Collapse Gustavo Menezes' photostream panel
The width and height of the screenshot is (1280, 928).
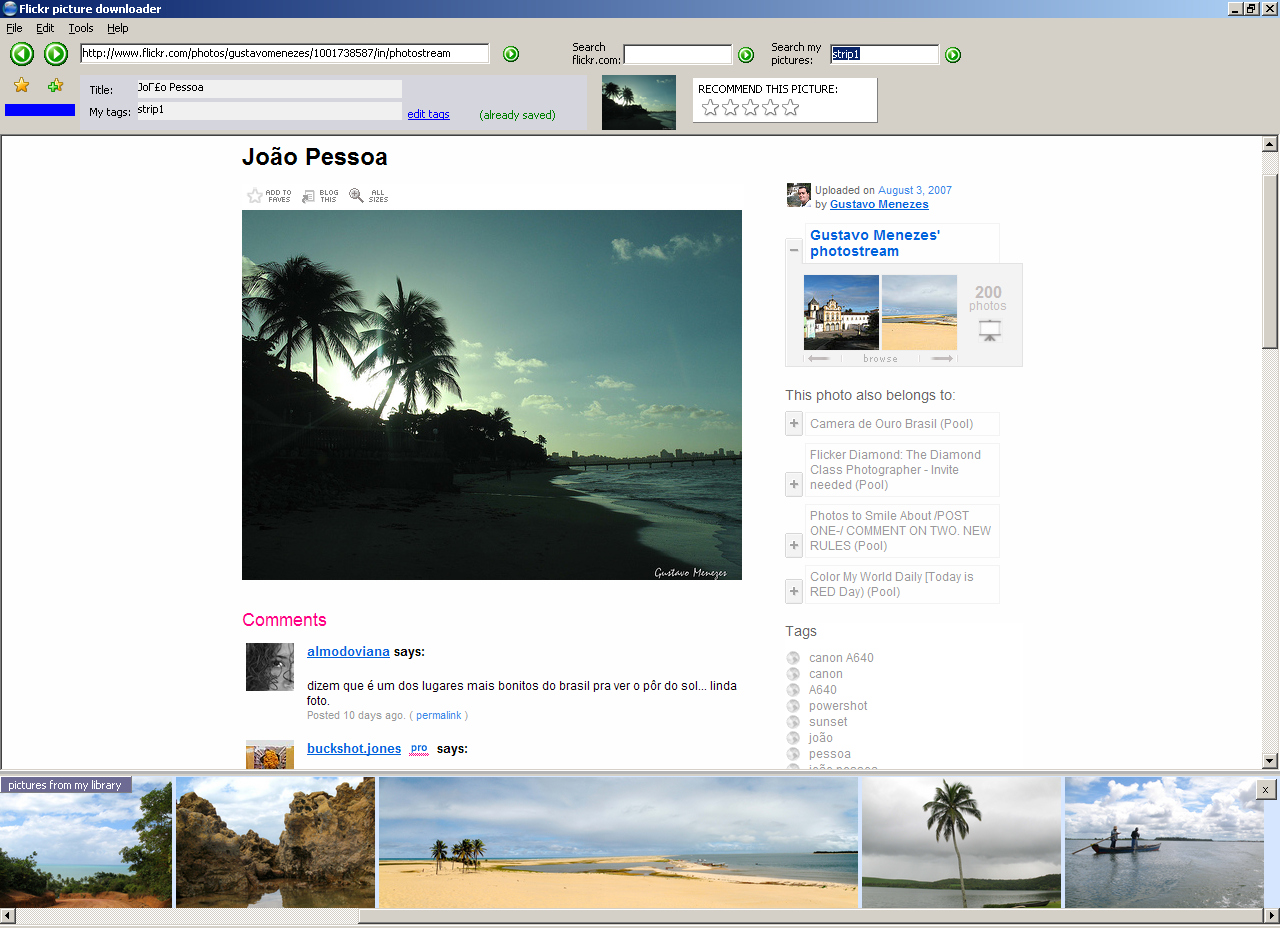tap(793, 248)
